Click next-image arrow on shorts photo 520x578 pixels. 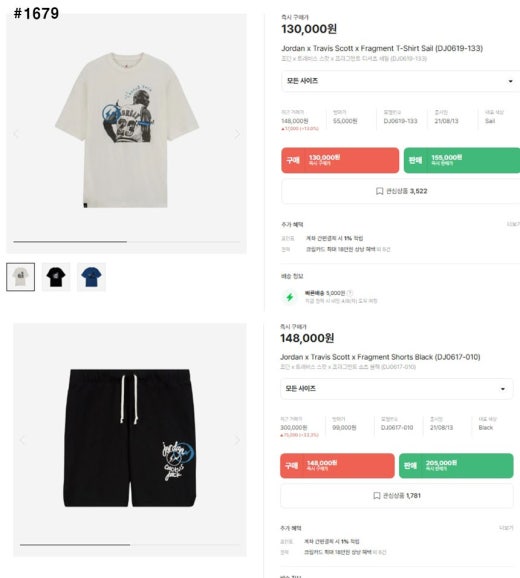pyautogui.click(x=237, y=440)
